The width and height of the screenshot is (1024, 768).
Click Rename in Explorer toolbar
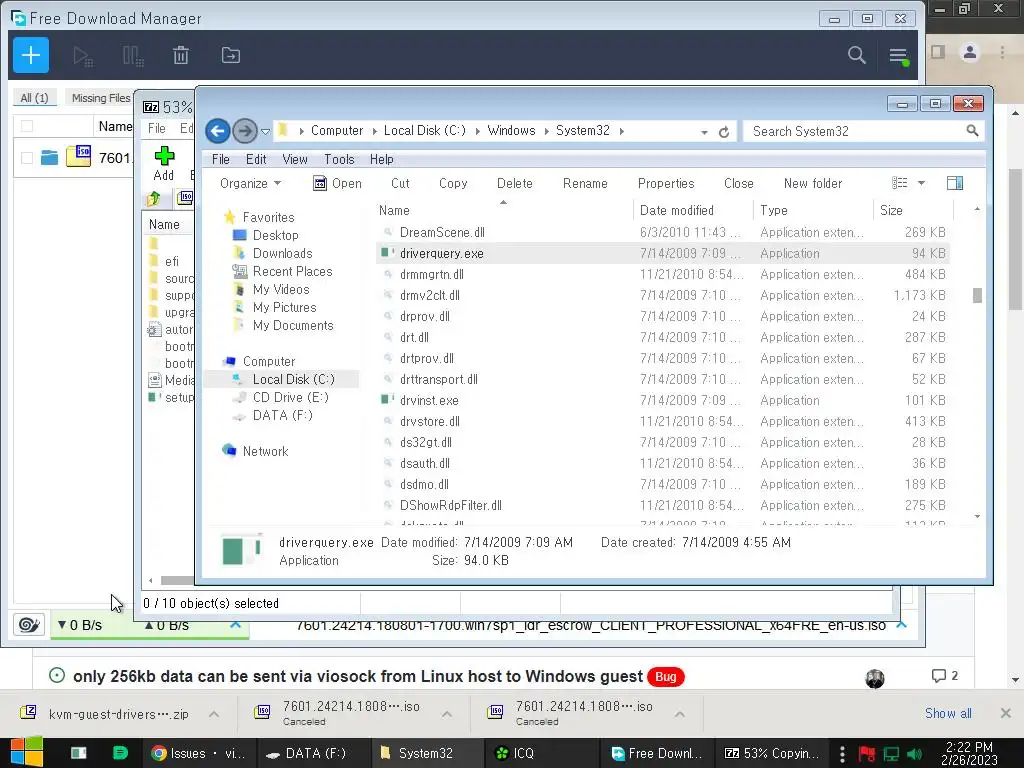coord(585,184)
